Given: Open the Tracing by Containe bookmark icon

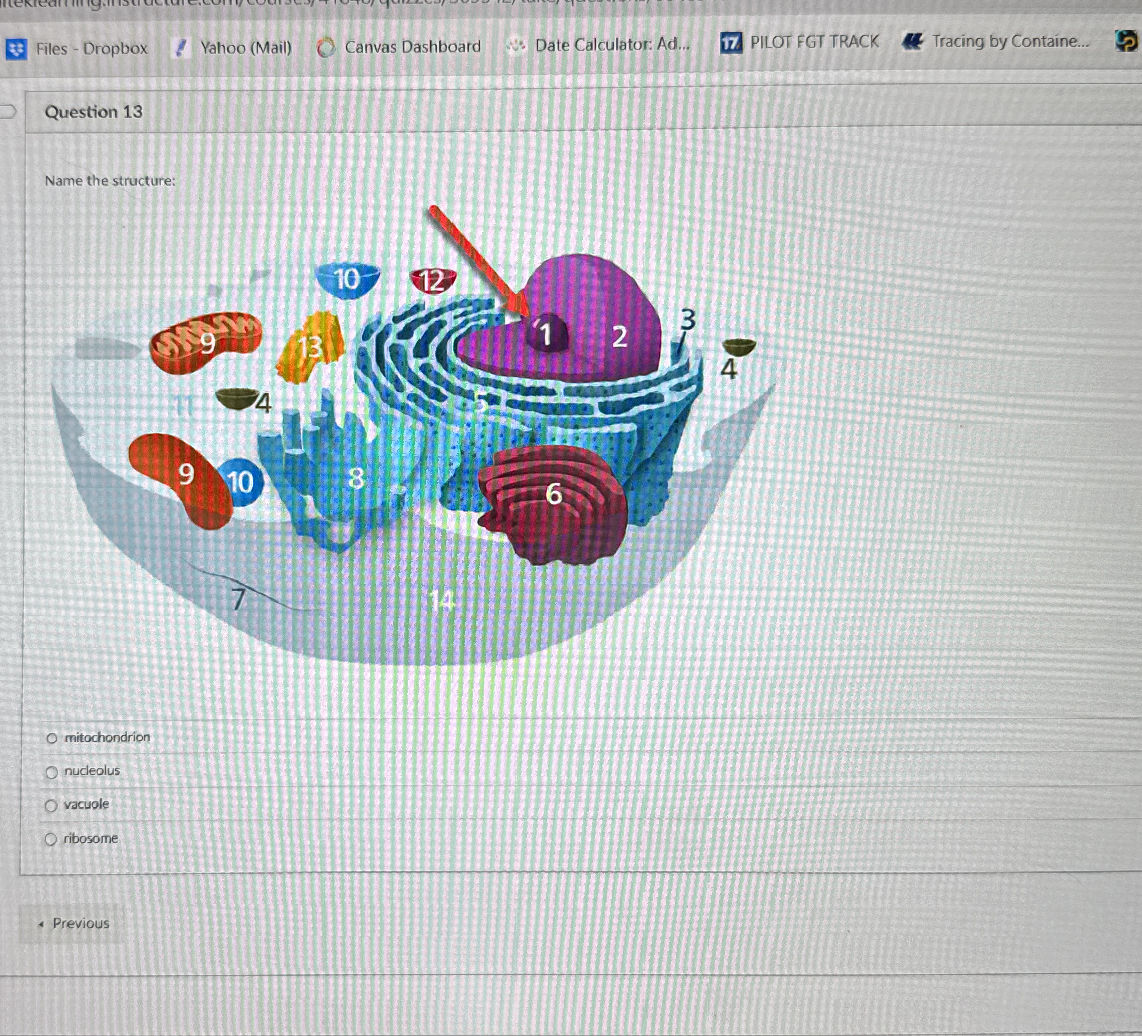Looking at the screenshot, I should coord(912,41).
